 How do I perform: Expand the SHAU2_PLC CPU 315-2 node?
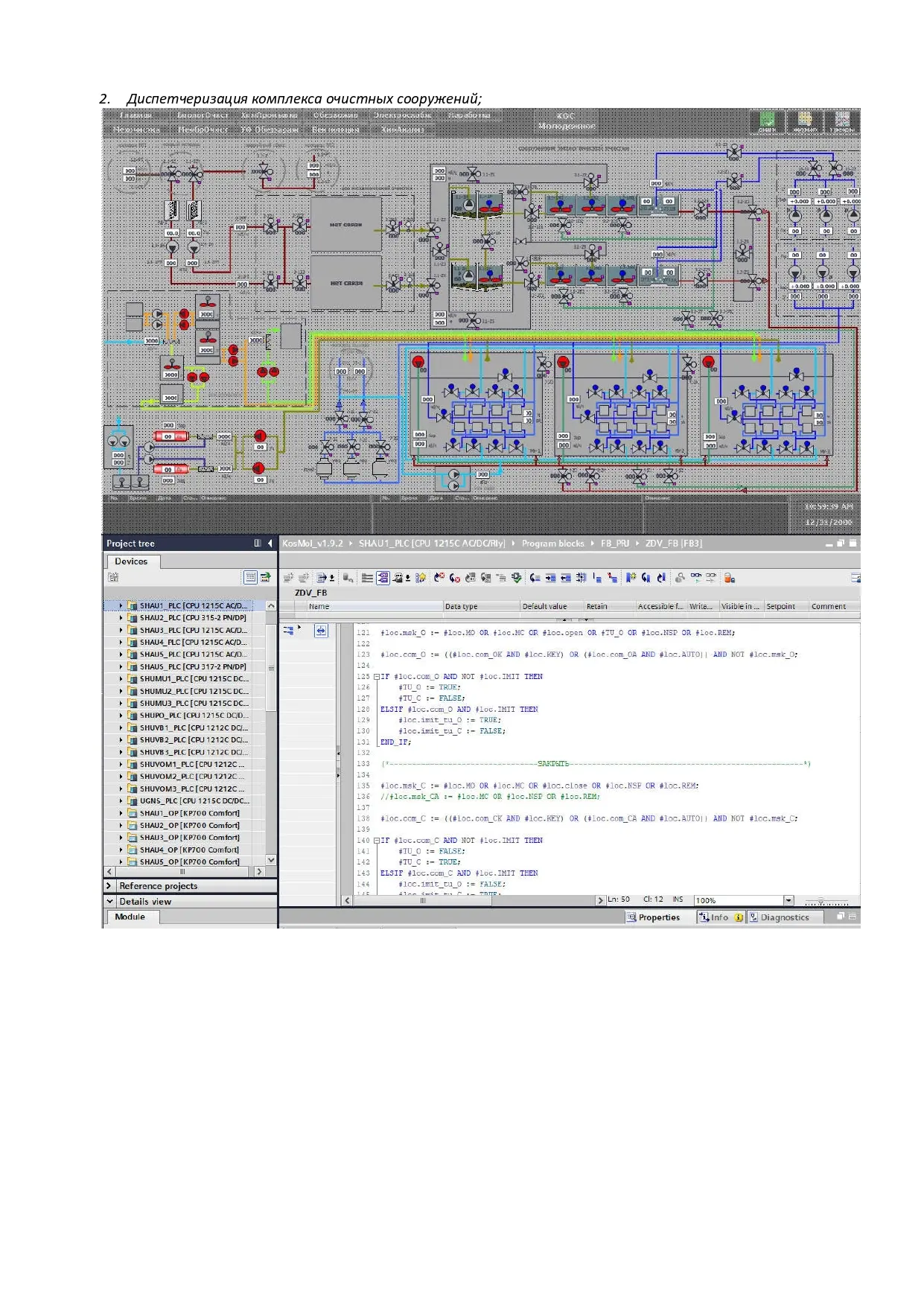pyautogui.click(x=121, y=618)
